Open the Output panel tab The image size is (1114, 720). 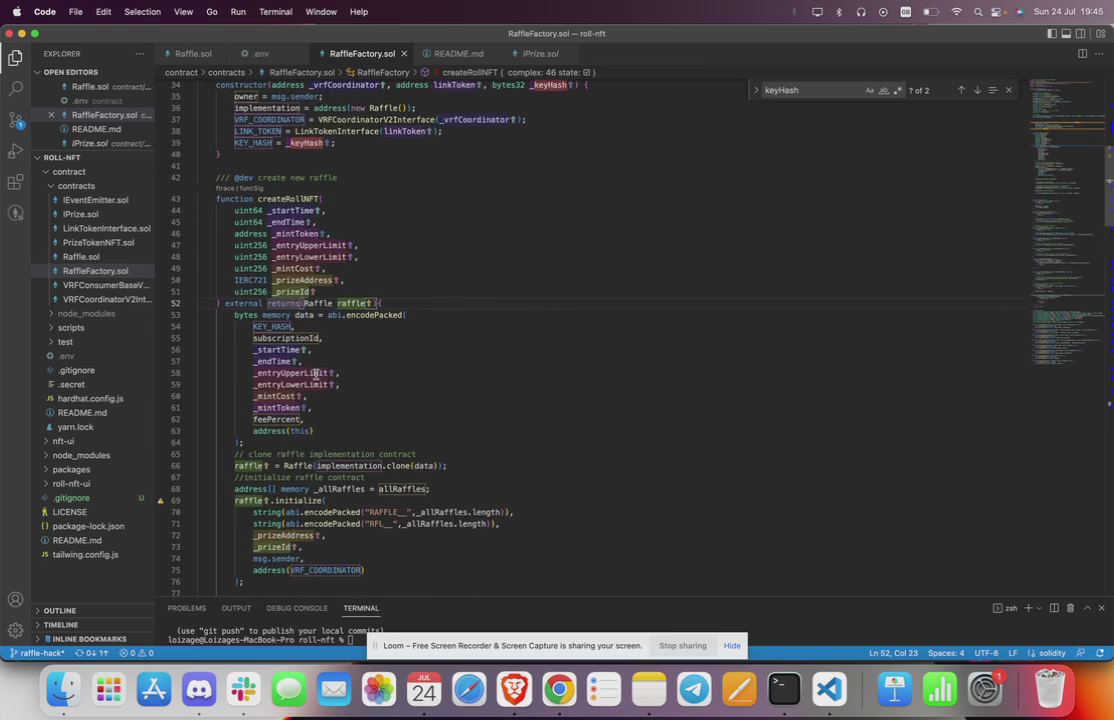[236, 608]
